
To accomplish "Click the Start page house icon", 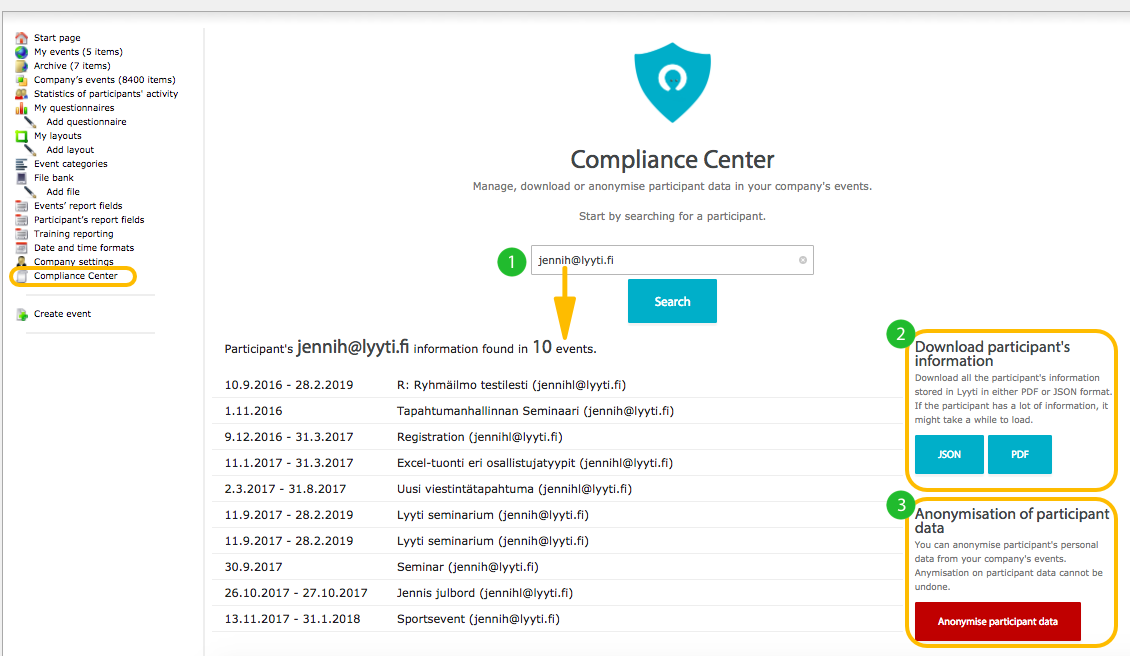I will pos(22,37).
